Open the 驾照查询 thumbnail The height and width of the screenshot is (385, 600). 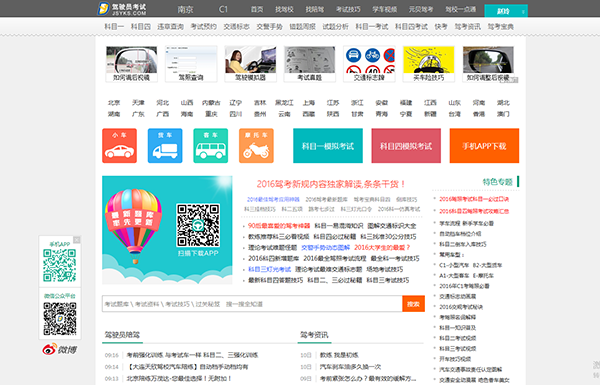191,64
